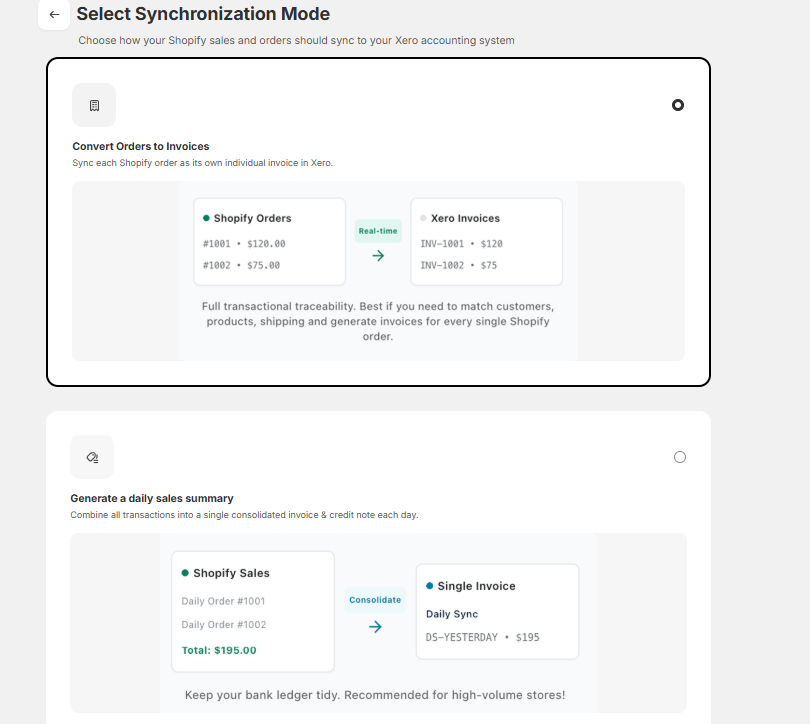Click the 'Combine all transactions' subtitle

coord(244,515)
